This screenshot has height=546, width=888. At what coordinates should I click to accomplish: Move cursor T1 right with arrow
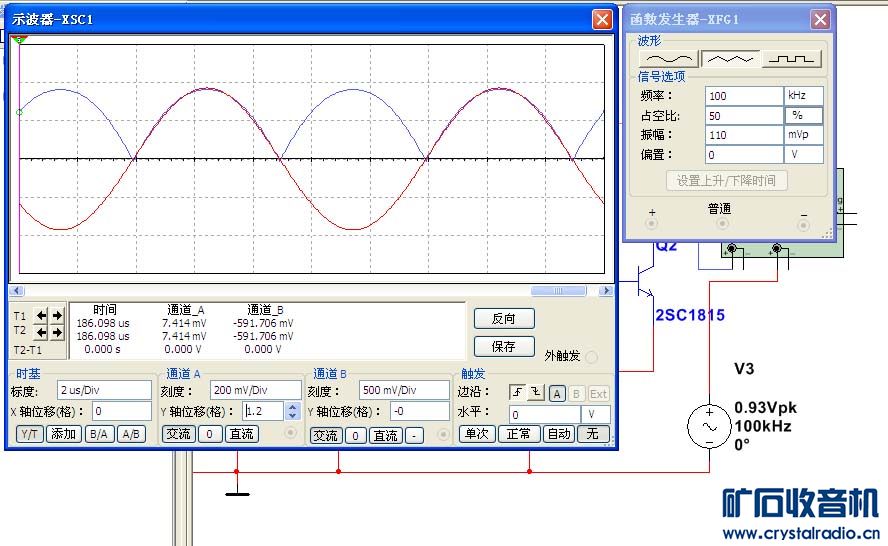point(57,315)
